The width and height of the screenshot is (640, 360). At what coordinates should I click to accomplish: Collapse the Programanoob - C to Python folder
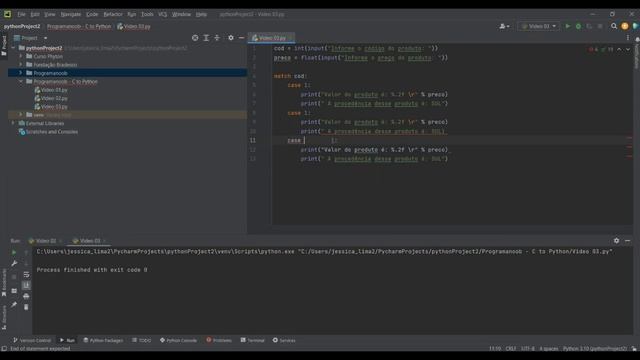tap(20, 82)
